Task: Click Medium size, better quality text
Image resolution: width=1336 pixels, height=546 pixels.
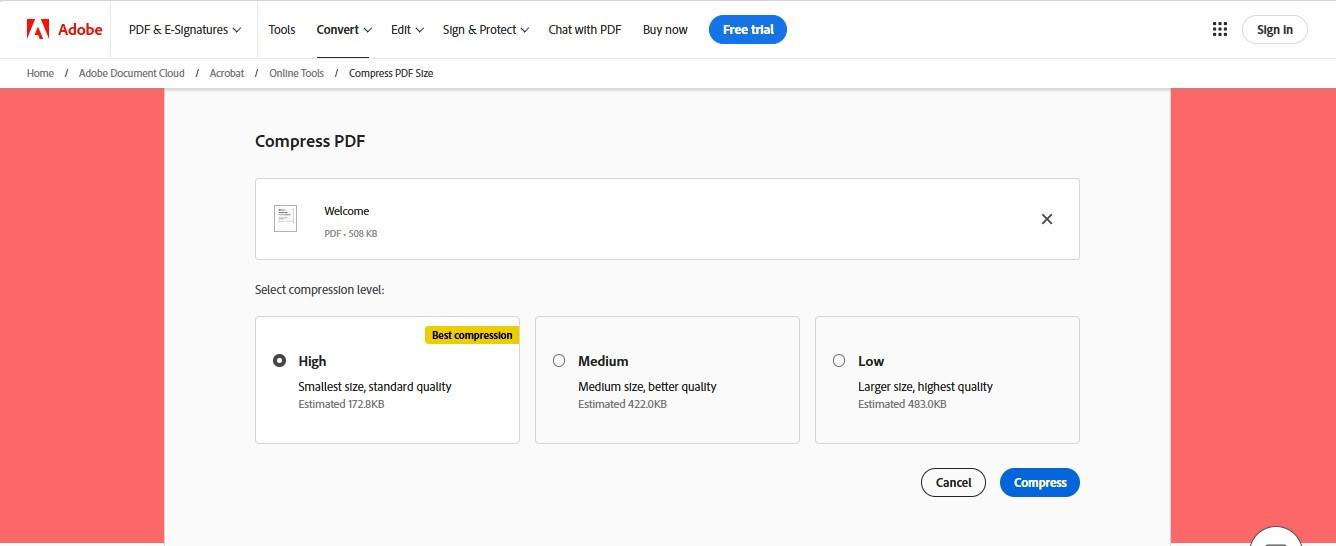Action: point(647,386)
